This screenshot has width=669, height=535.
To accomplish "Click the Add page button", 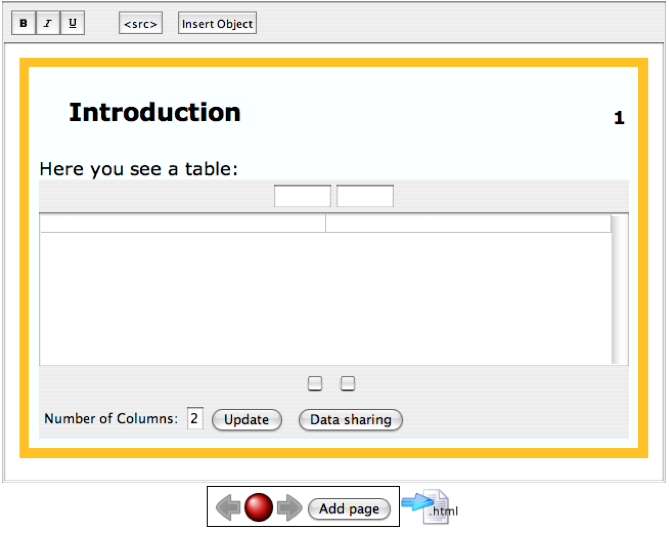I will [x=349, y=509].
